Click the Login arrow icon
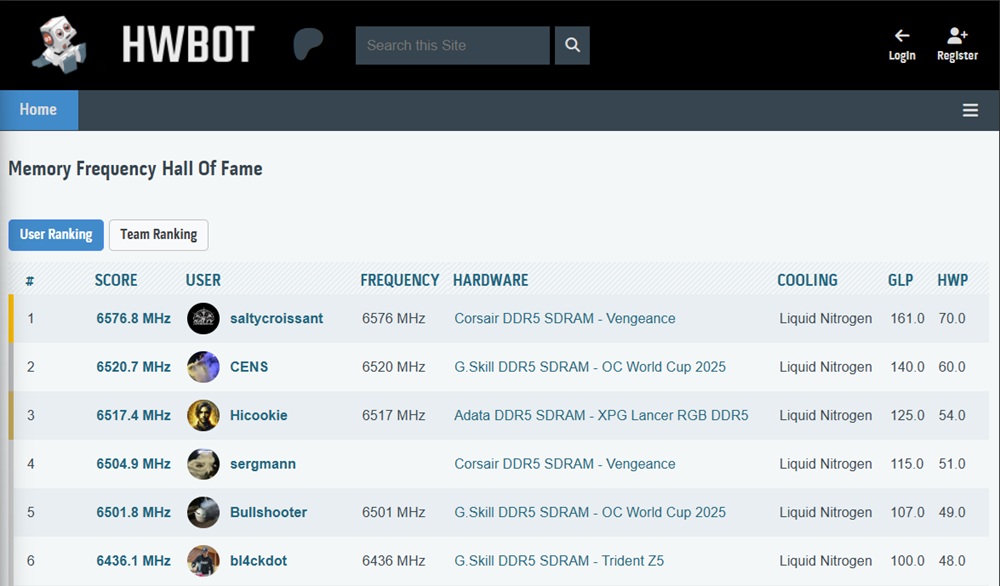 coord(901,35)
